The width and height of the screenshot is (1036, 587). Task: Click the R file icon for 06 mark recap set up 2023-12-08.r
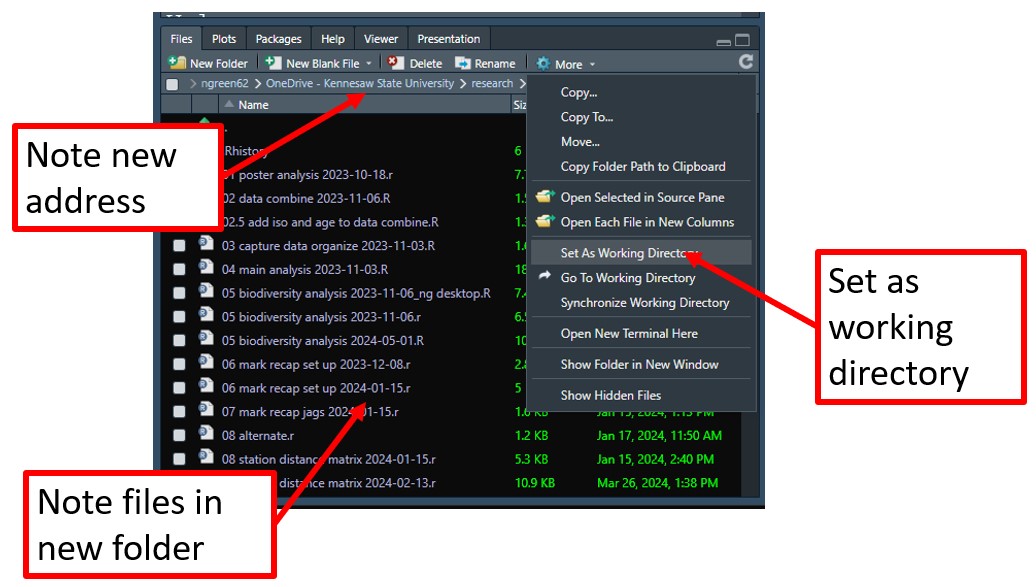pos(206,363)
